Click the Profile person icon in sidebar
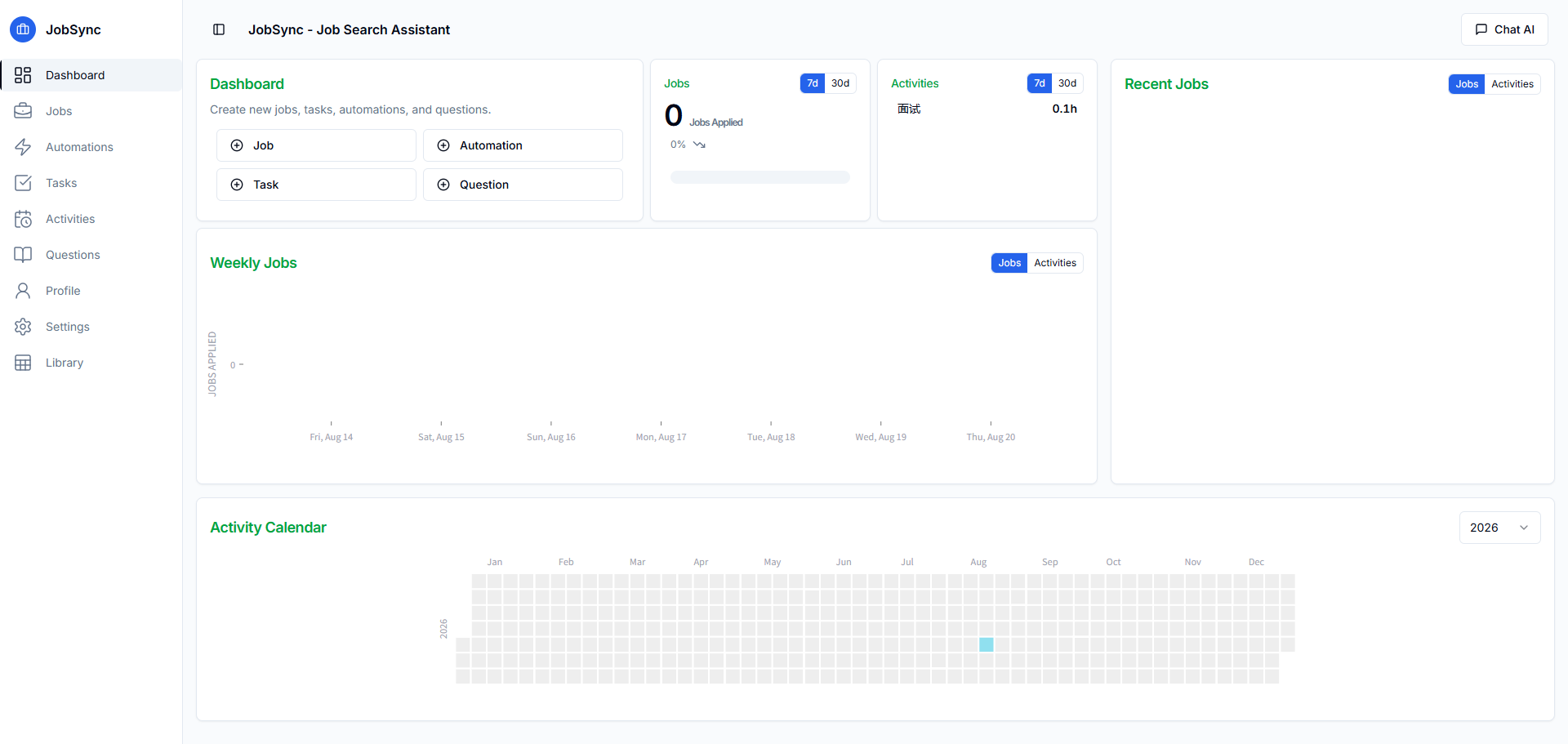Screen dimensions: 1568x744 pyautogui.click(x=23, y=291)
